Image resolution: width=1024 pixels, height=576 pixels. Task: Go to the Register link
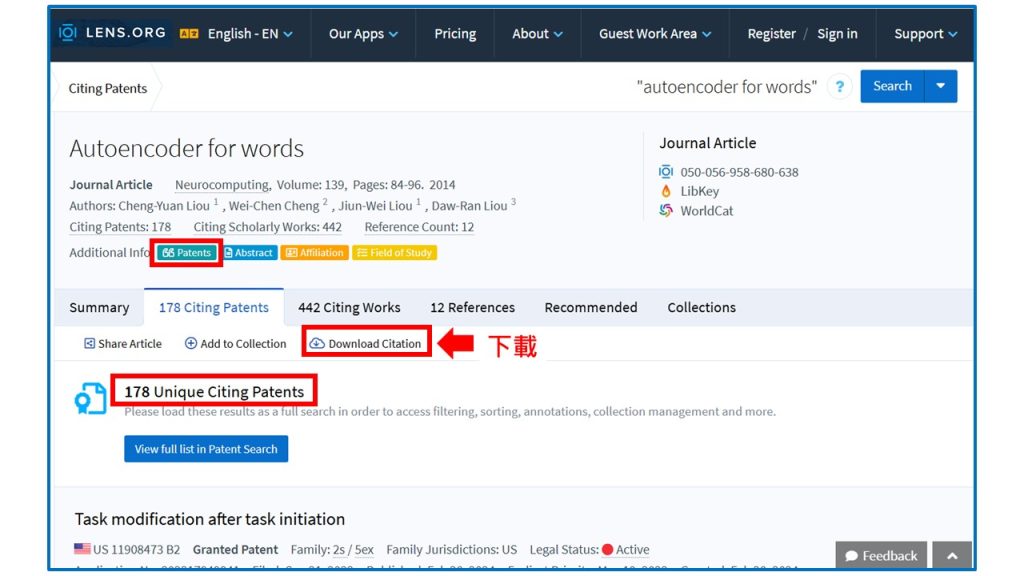(771, 34)
